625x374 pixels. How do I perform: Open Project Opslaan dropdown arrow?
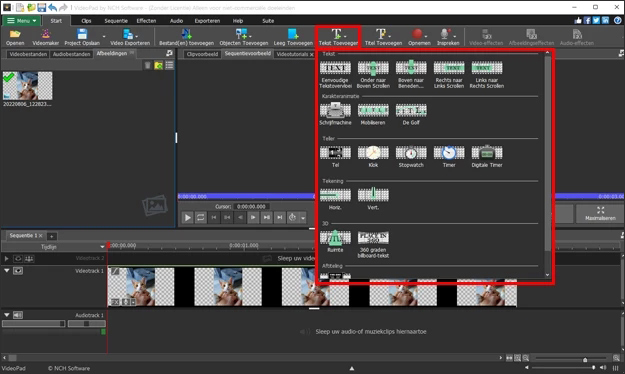click(104, 37)
